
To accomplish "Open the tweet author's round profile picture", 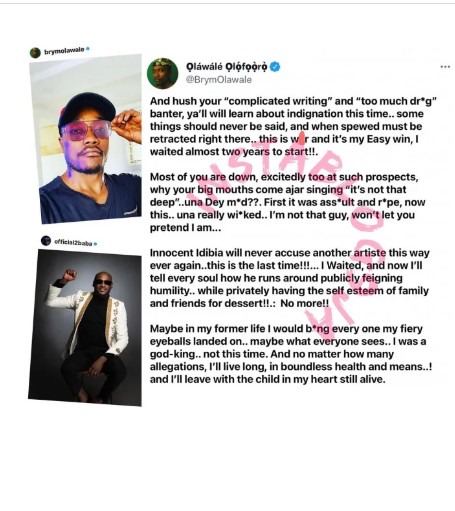I will click(163, 73).
